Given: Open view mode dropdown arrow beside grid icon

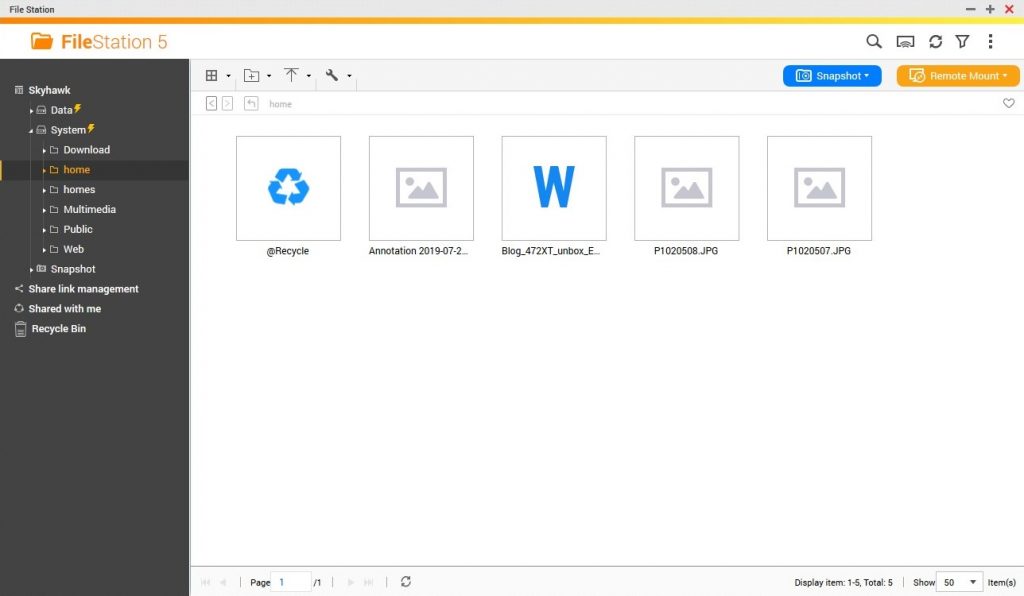Looking at the screenshot, I should [229, 76].
